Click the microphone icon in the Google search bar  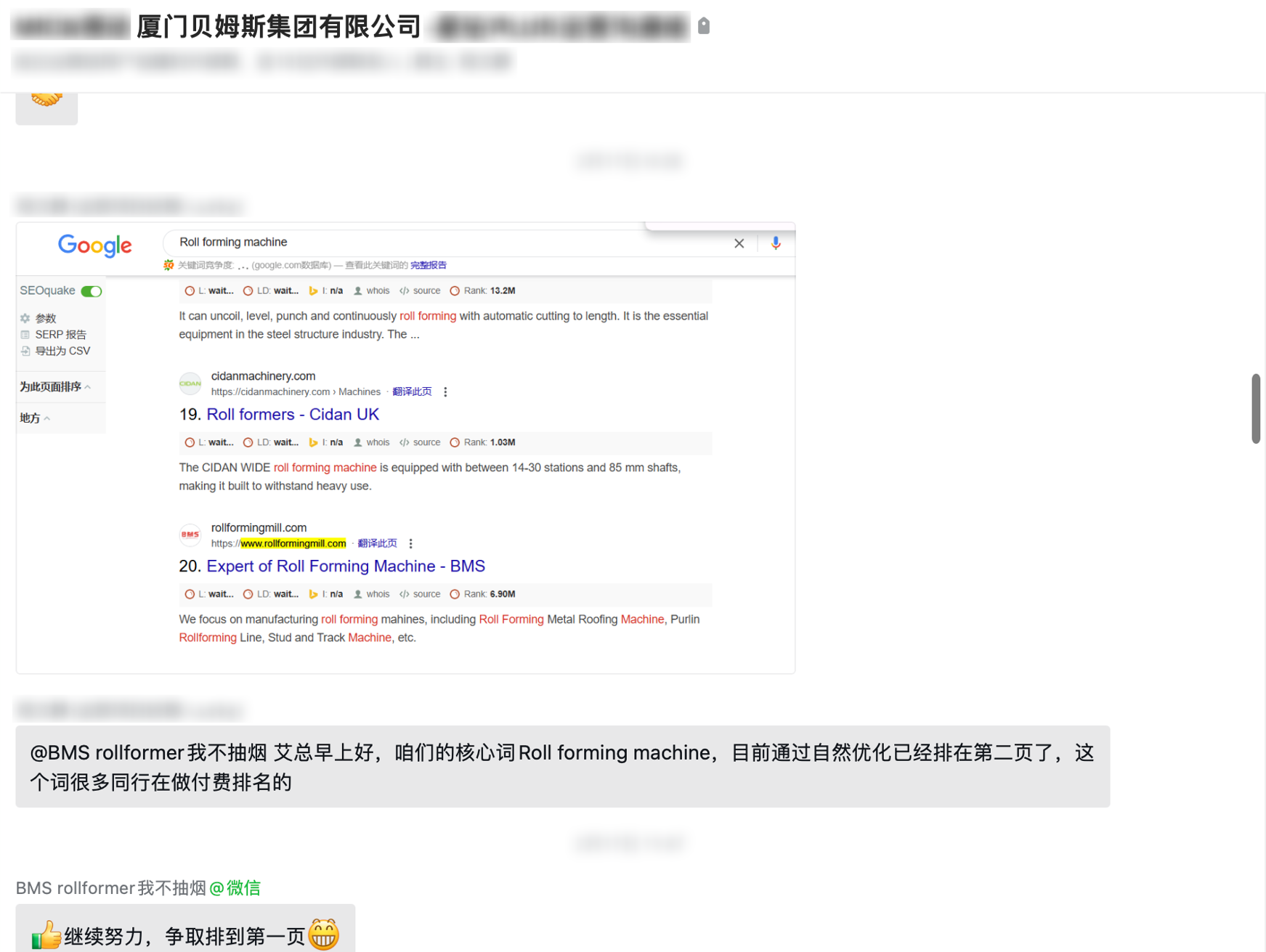click(x=776, y=243)
